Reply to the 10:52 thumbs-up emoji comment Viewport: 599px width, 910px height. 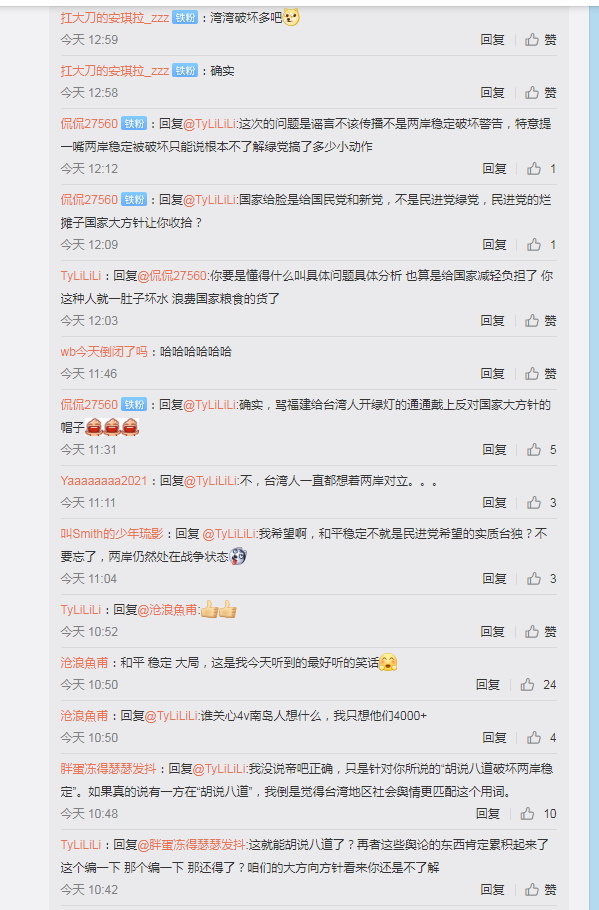[493, 631]
